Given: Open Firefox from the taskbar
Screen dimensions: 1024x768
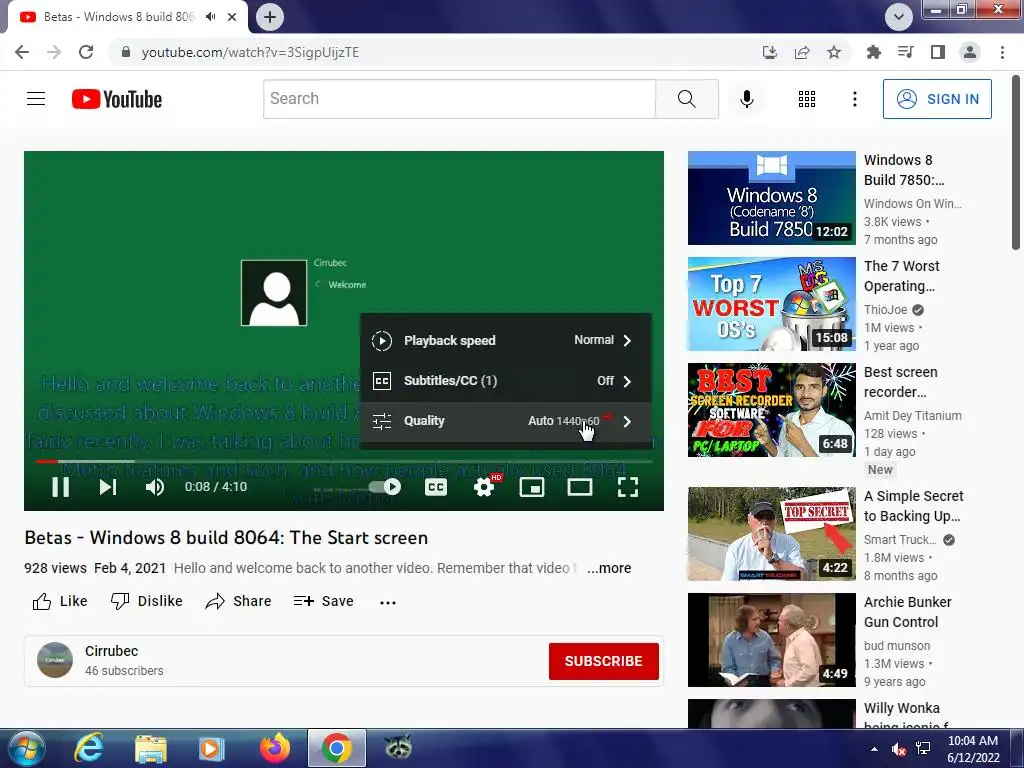Looking at the screenshot, I should (275, 748).
